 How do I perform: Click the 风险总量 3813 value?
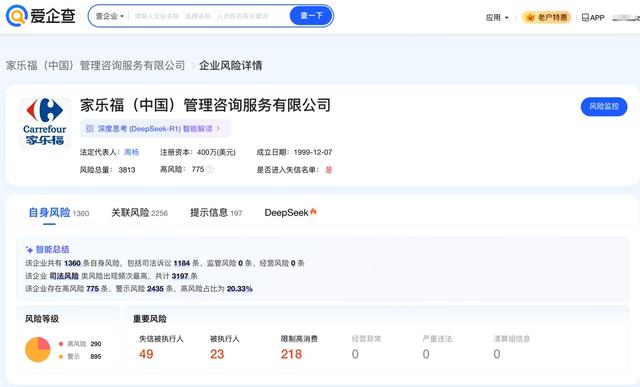click(x=127, y=170)
